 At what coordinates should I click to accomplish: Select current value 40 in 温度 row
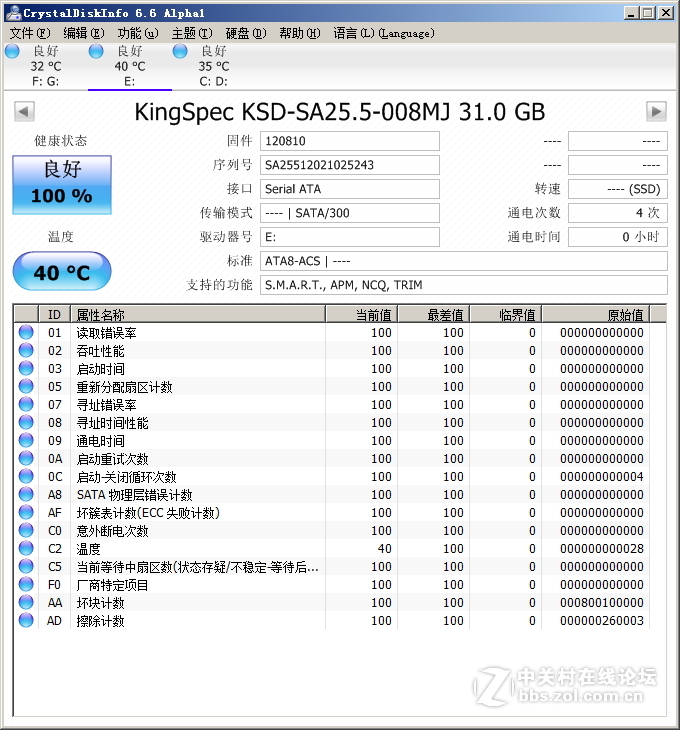click(x=384, y=549)
